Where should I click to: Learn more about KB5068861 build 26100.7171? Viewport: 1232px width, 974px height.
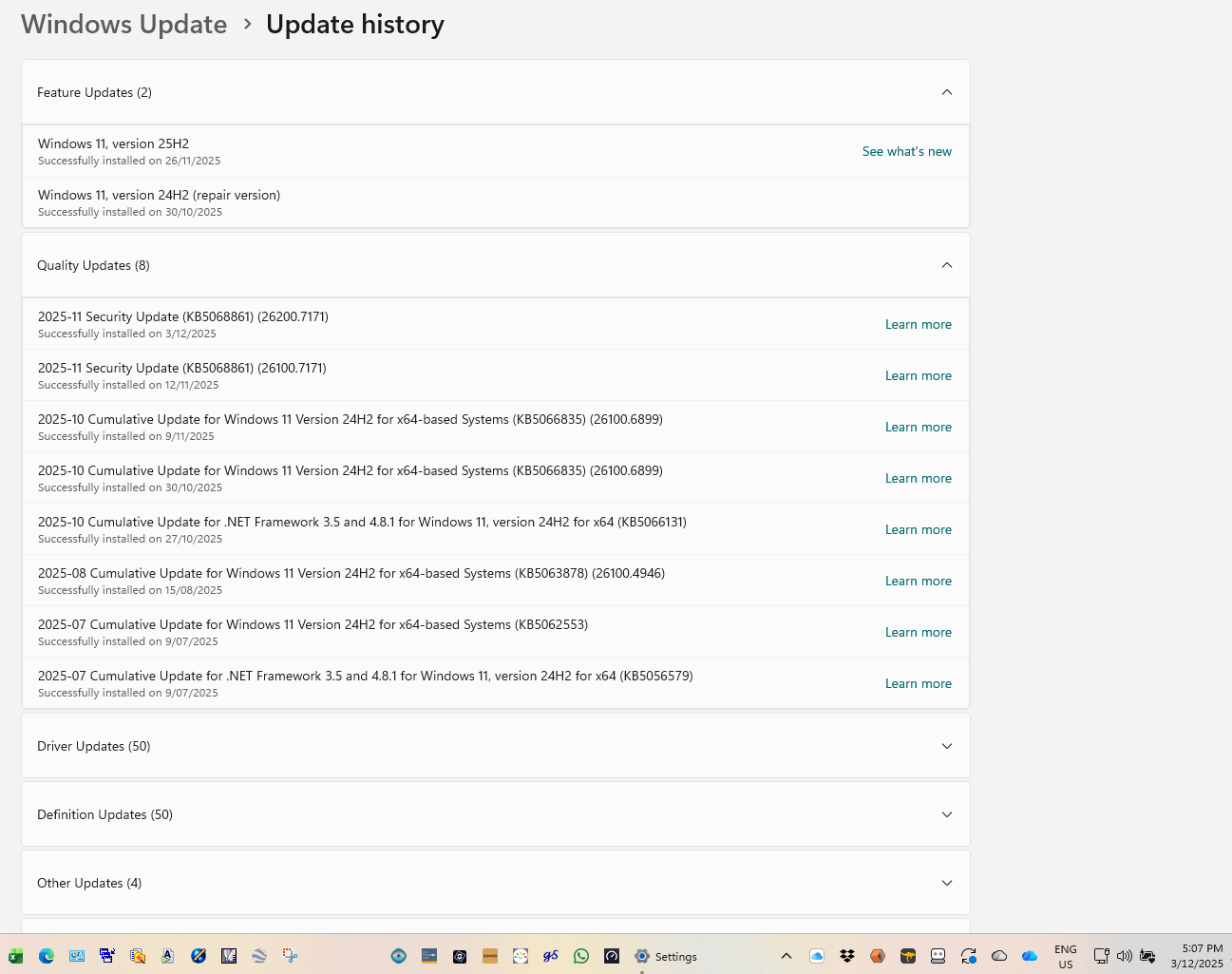[x=919, y=375]
